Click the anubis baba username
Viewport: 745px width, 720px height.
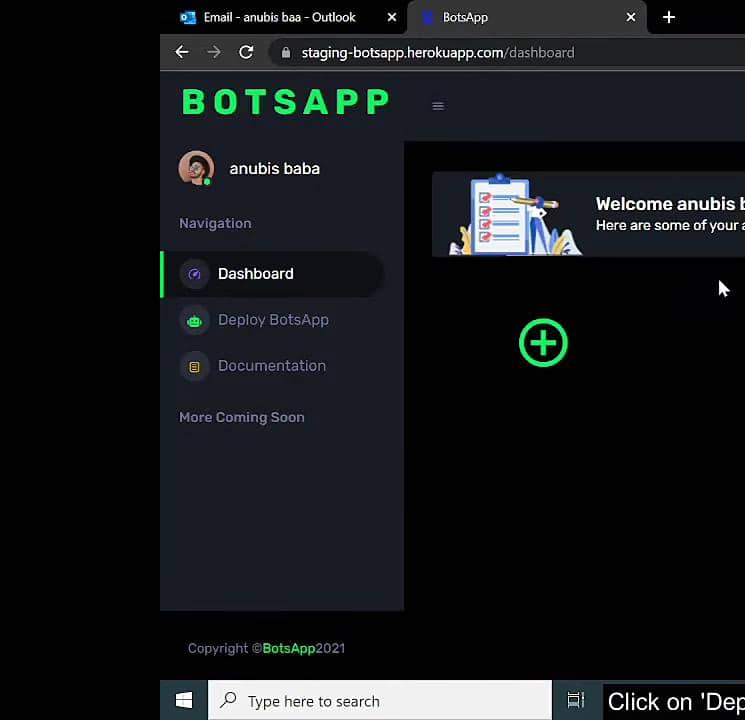[275, 169]
